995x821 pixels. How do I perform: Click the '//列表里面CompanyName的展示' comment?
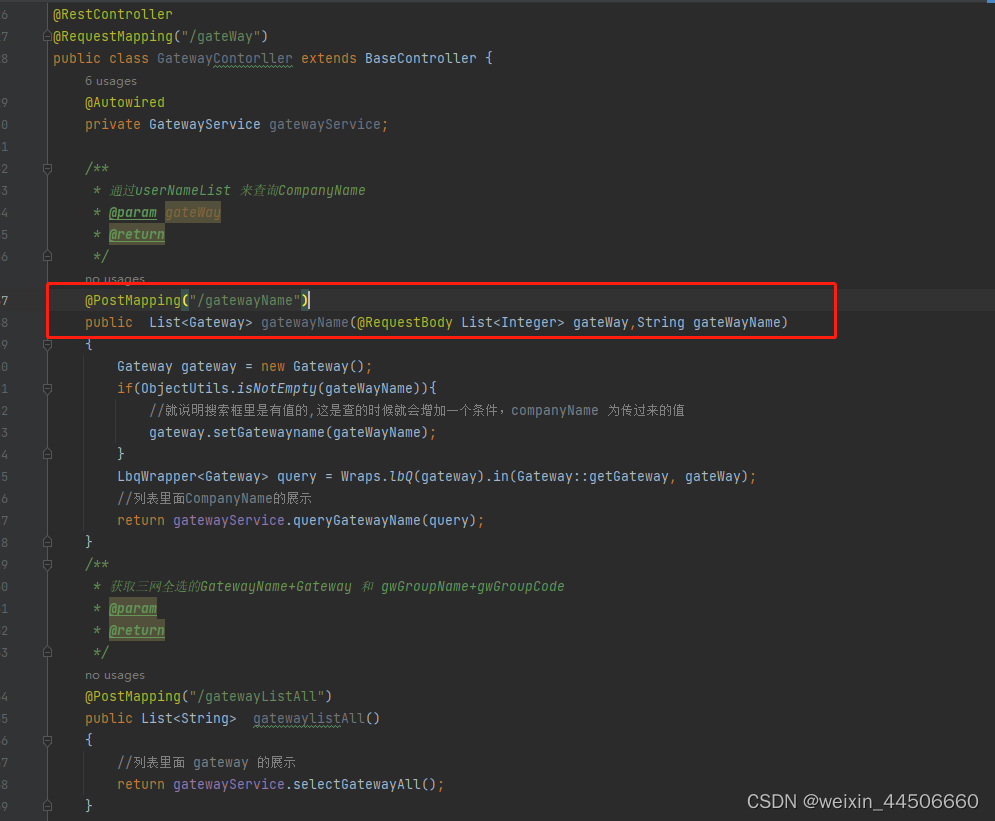click(x=214, y=499)
